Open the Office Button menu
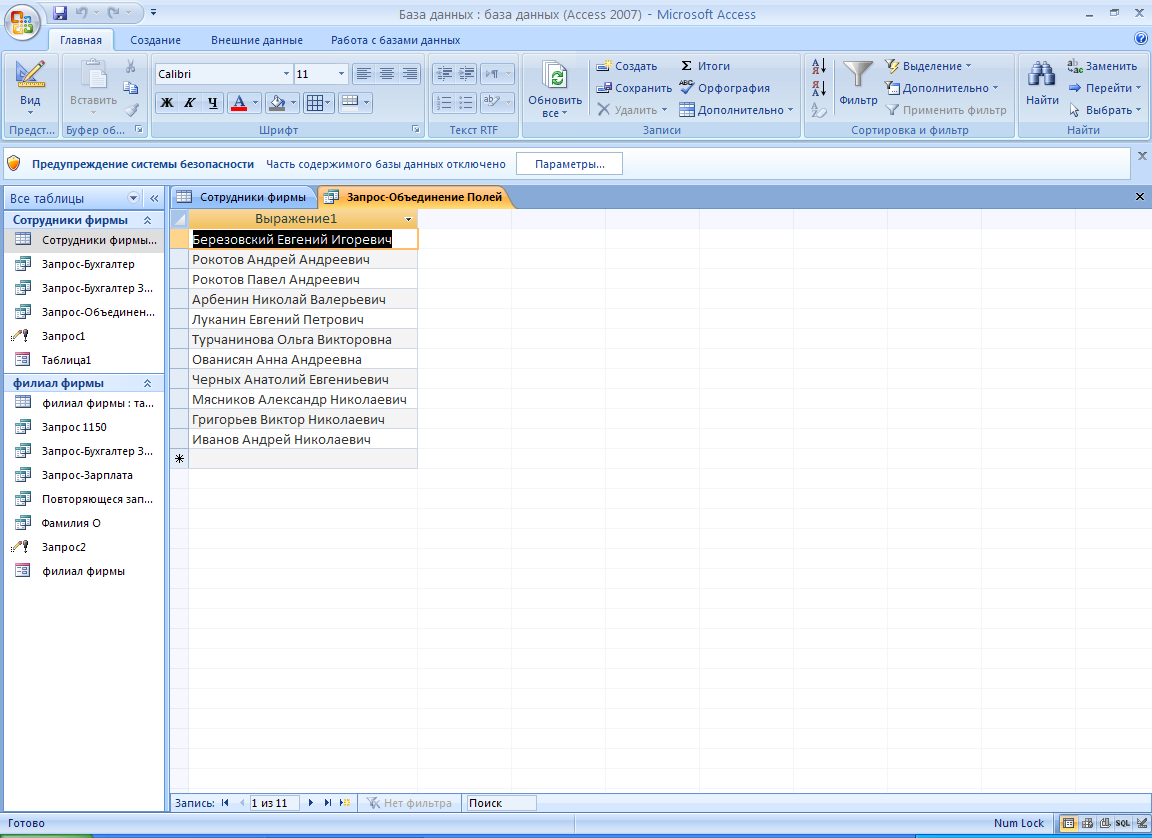 click(22, 22)
